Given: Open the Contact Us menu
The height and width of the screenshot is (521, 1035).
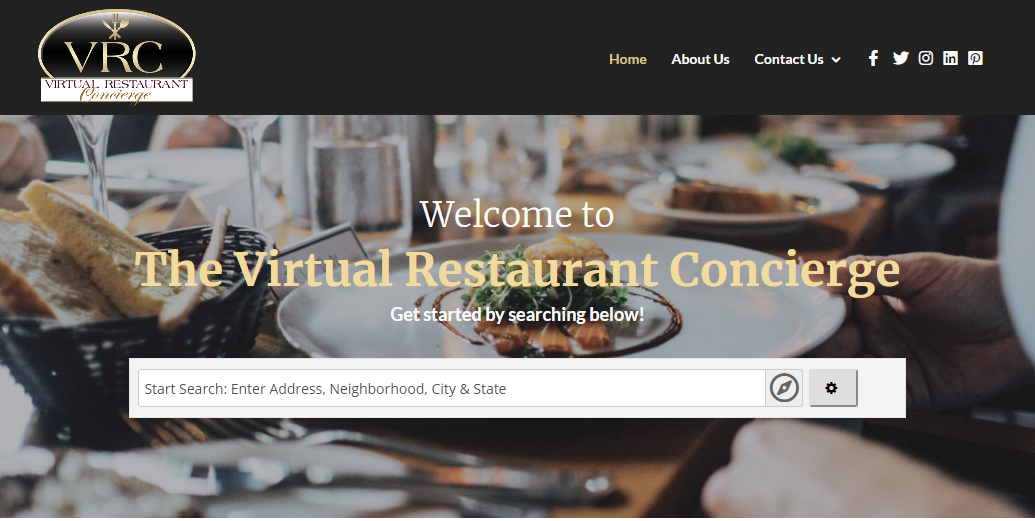Looking at the screenshot, I should 789,59.
